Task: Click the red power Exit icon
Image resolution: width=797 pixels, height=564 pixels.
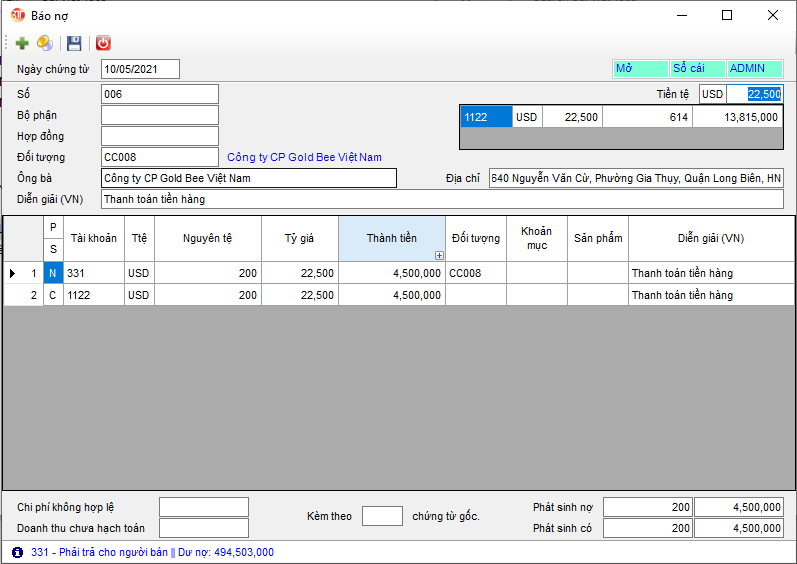Action: click(x=103, y=43)
